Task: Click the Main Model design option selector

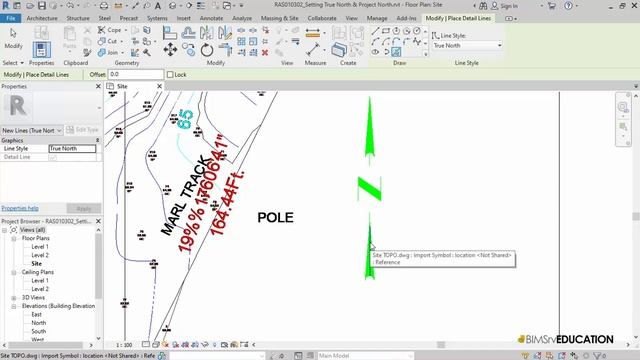Action: tap(365, 356)
